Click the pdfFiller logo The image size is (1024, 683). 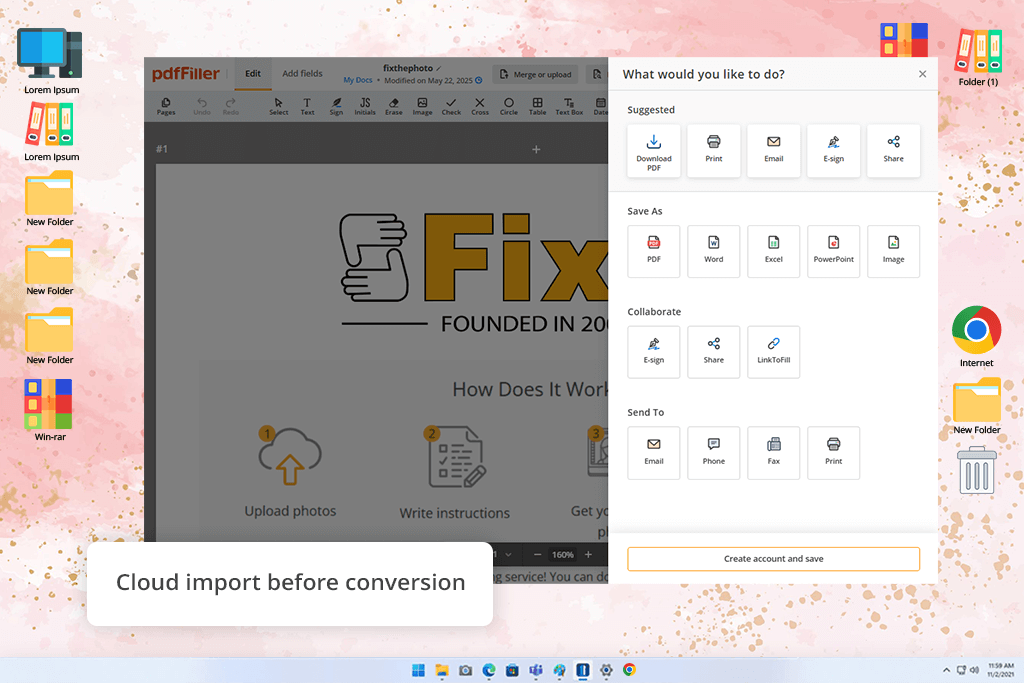(185, 74)
